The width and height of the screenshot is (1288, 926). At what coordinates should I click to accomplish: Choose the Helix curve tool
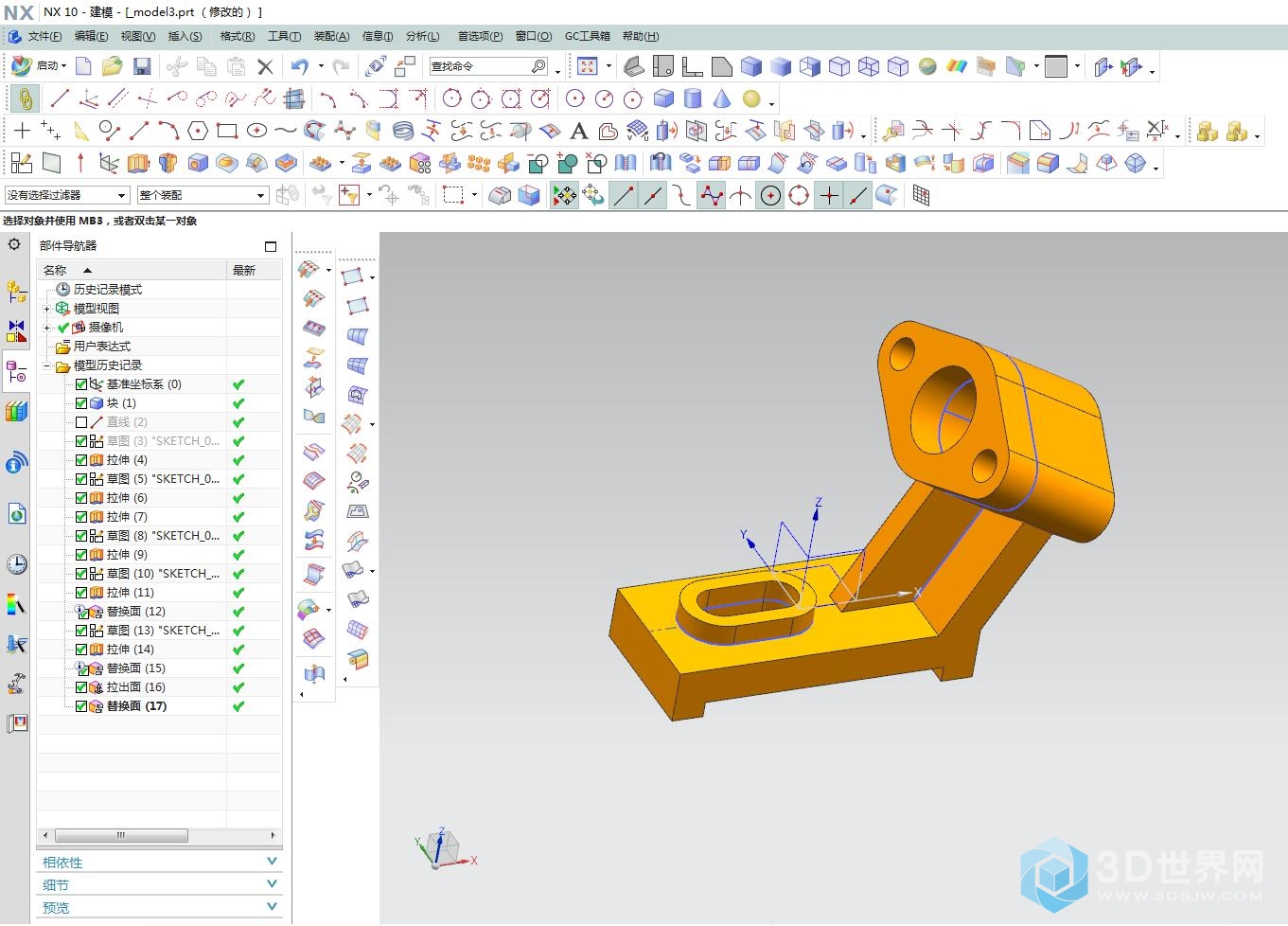tap(403, 131)
